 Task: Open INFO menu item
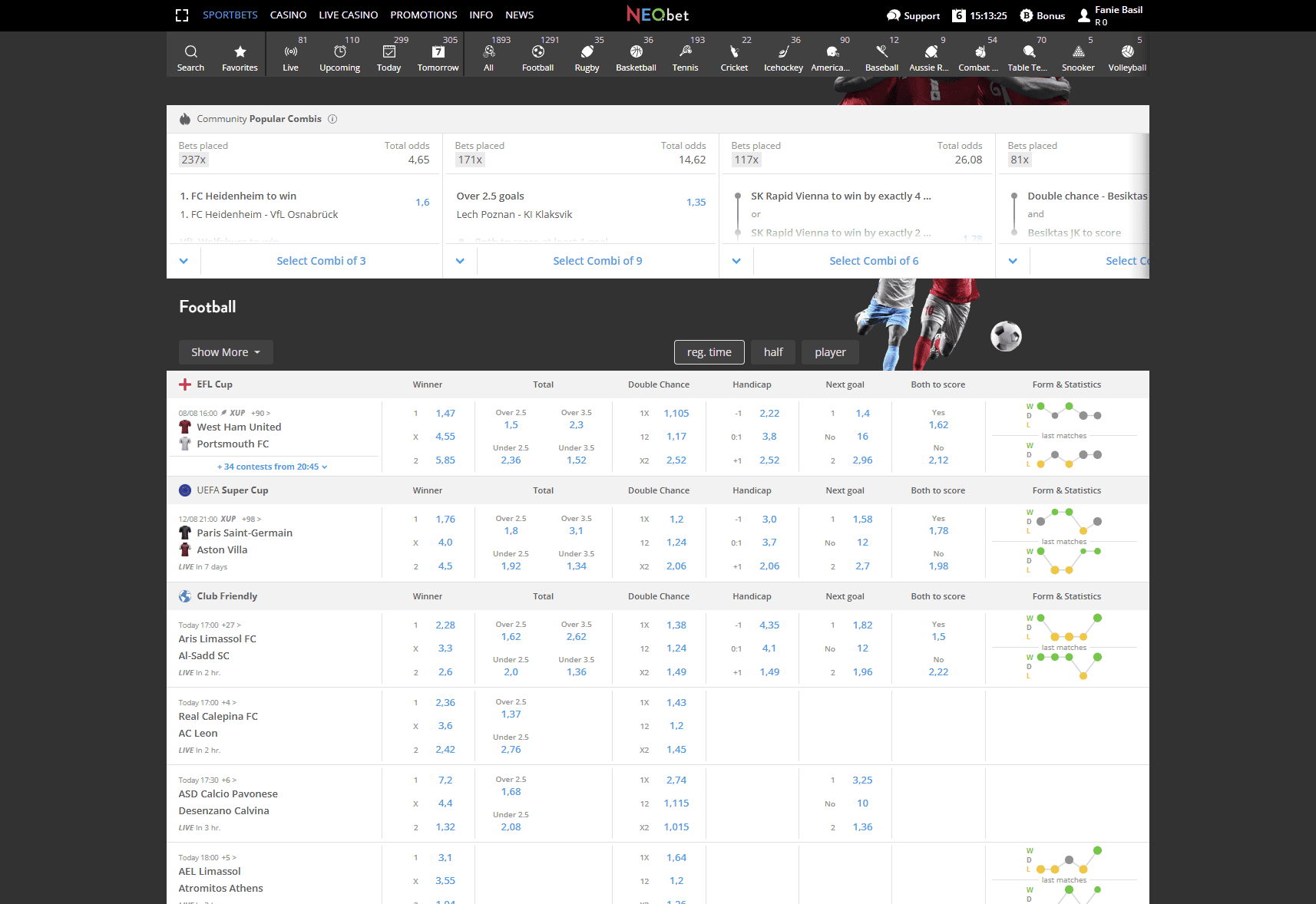(x=481, y=15)
